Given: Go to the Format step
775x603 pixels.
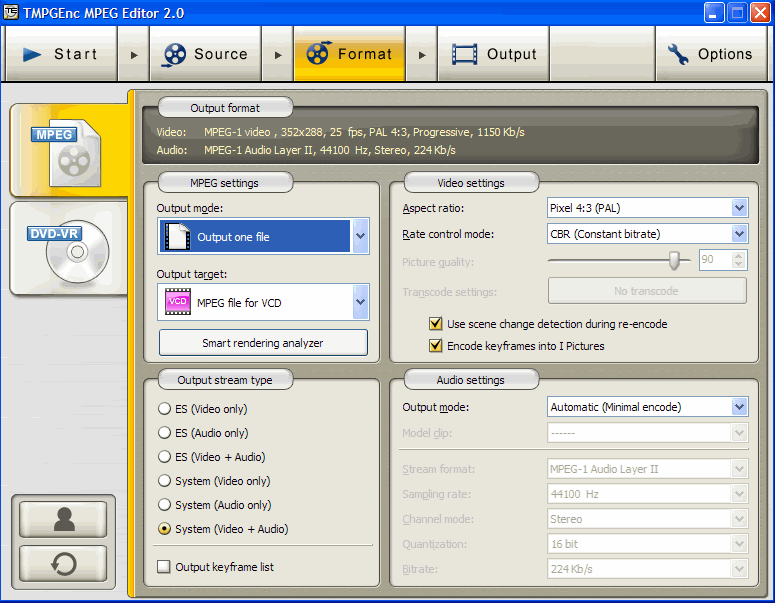Looking at the screenshot, I should point(349,54).
